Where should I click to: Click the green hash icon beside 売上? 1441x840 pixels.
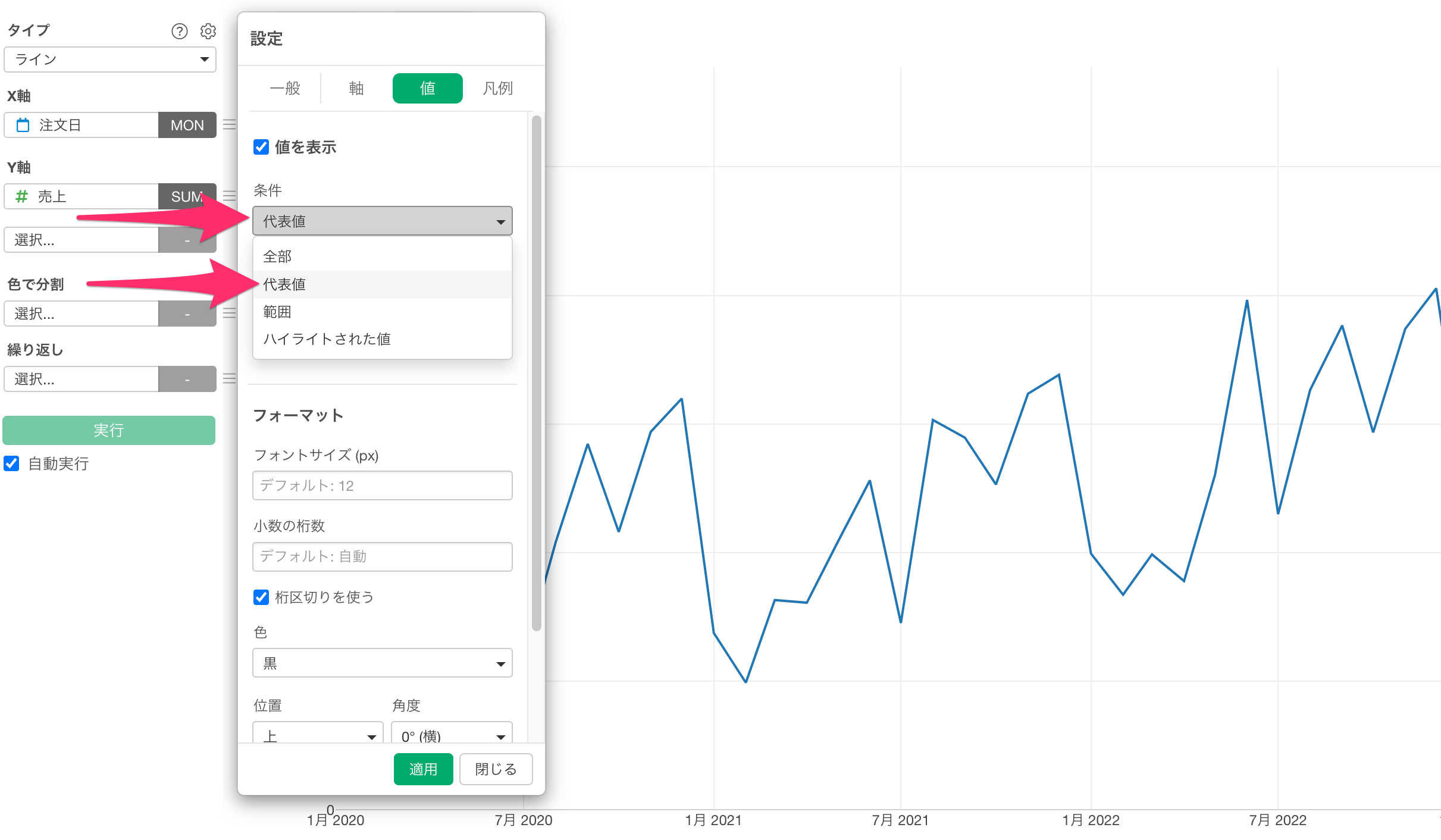(21, 196)
